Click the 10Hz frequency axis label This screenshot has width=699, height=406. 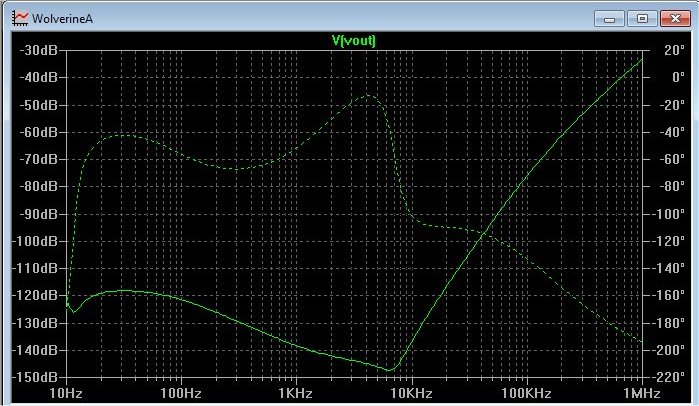pos(66,393)
